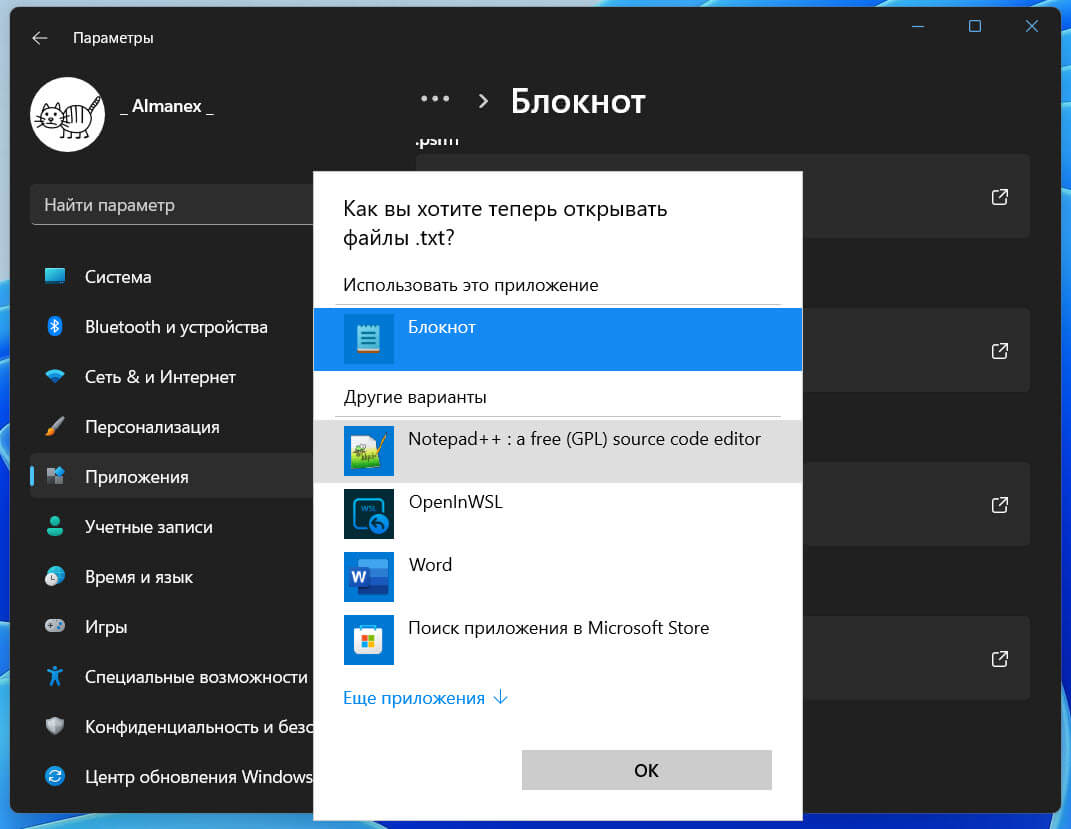Click the privacy shield icon

[x=55, y=726]
